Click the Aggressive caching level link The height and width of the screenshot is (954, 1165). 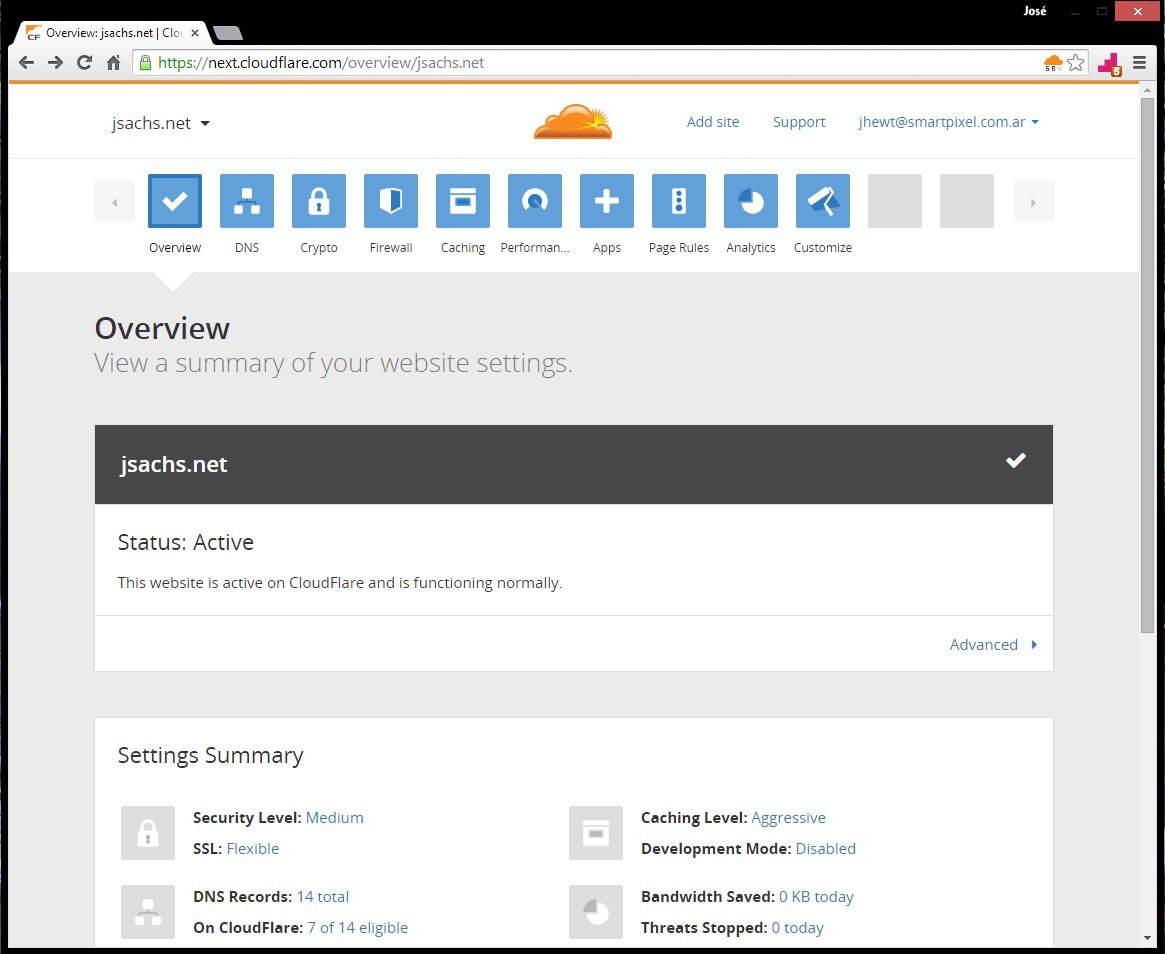788,817
